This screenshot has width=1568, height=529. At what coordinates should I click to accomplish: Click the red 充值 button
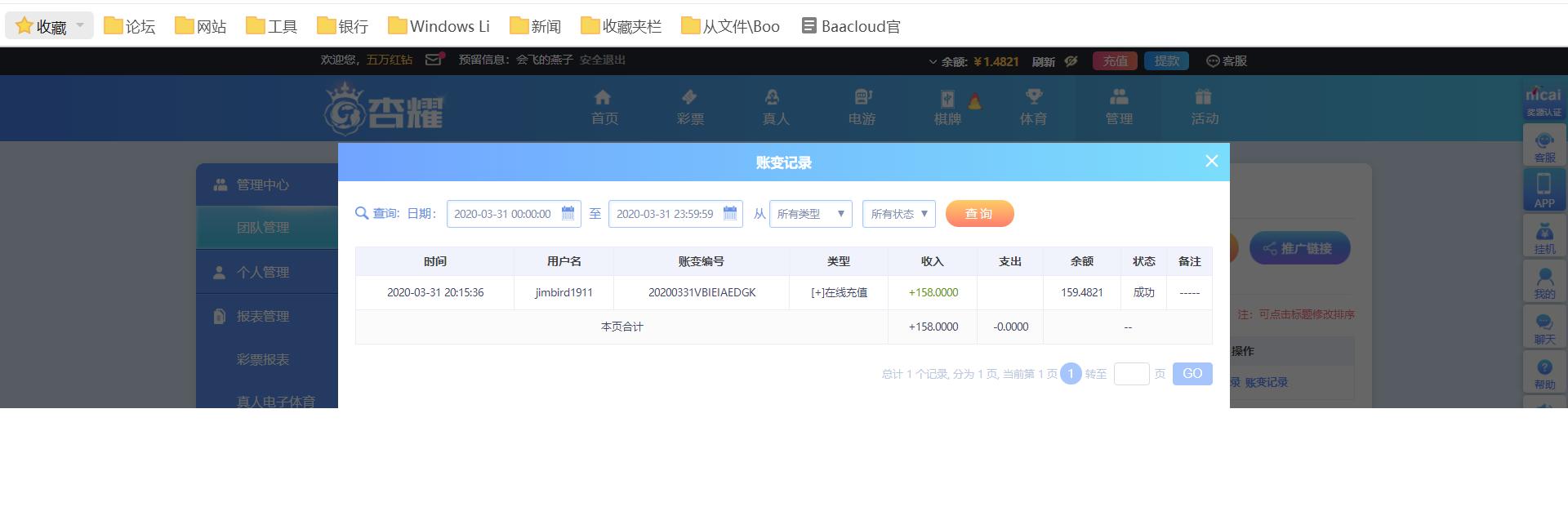1115,61
